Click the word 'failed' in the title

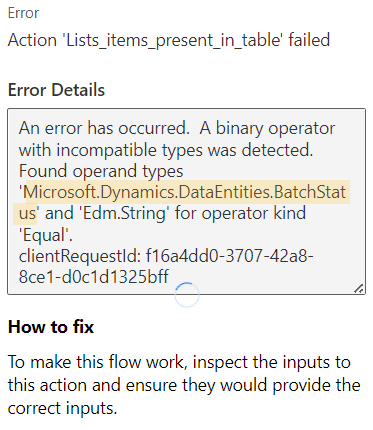coord(309,40)
